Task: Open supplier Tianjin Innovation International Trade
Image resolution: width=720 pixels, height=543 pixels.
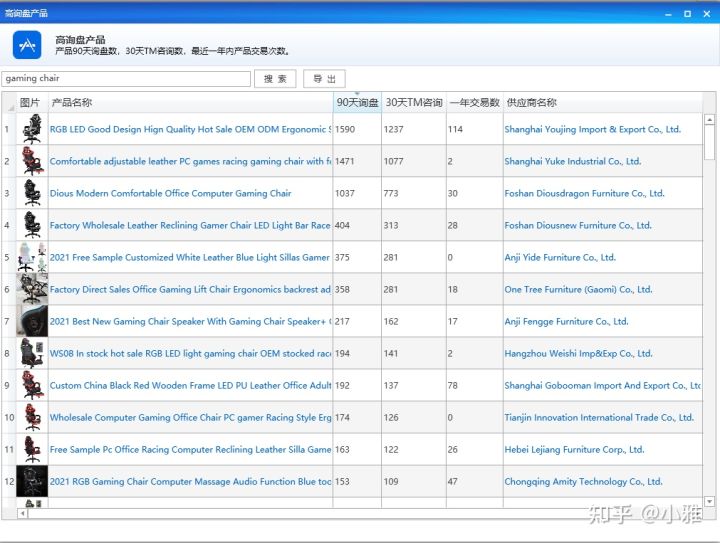Action: 599,418
